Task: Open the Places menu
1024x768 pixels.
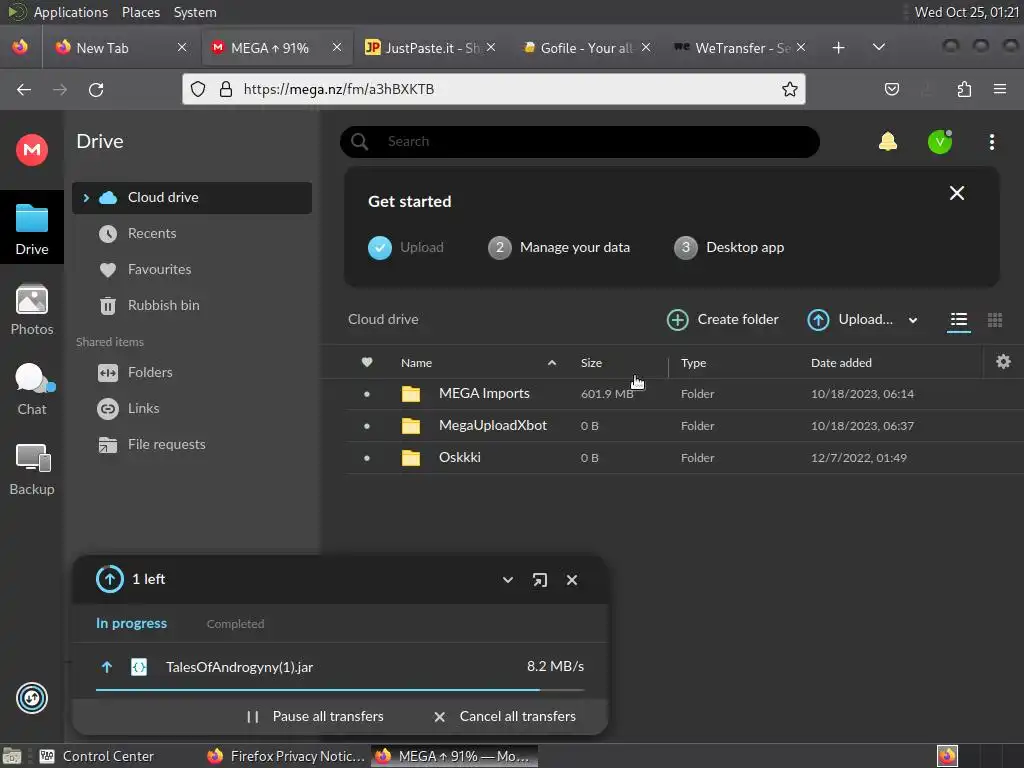Action: (140, 12)
